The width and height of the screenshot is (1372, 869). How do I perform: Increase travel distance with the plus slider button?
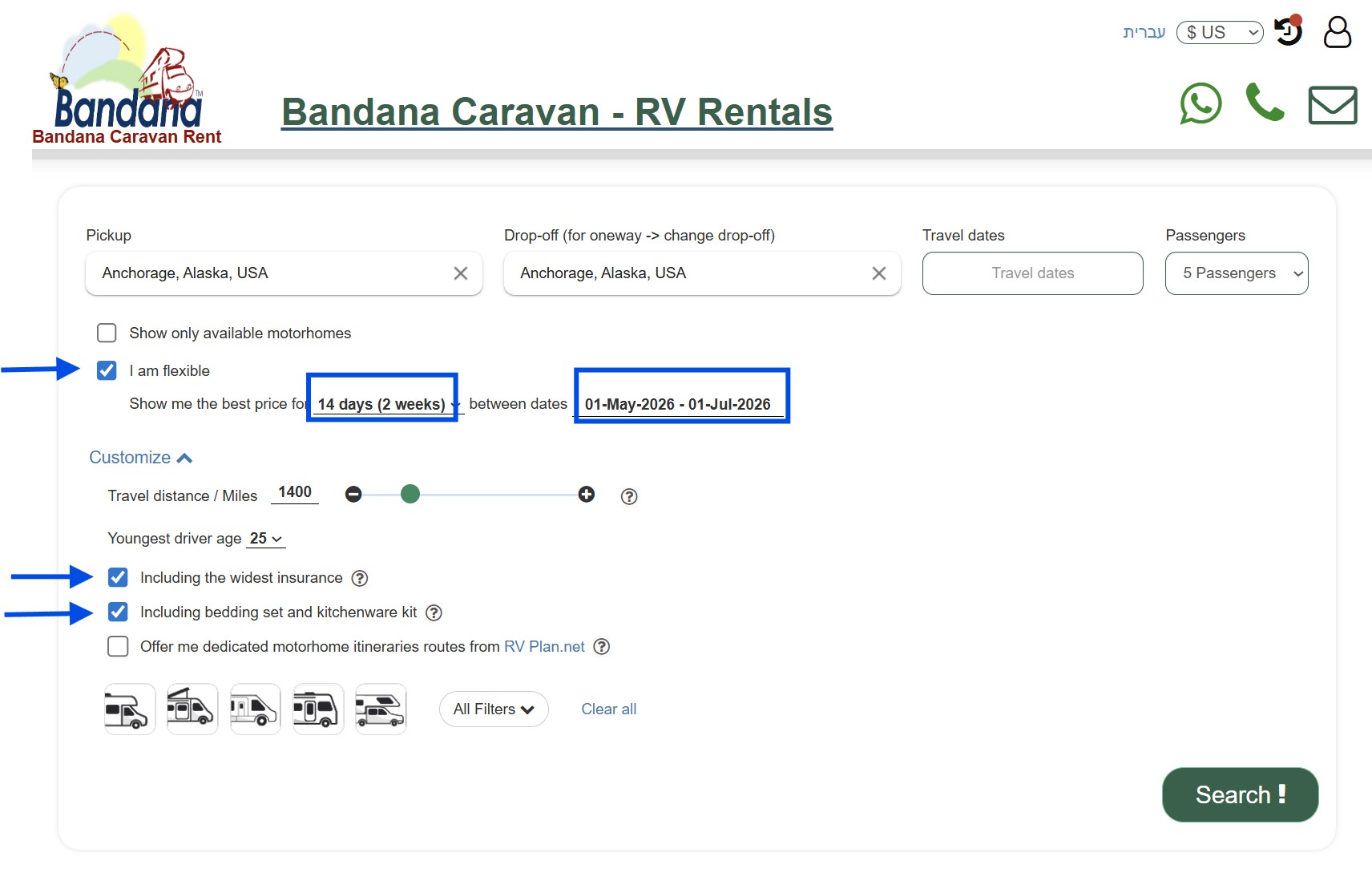pyautogui.click(x=587, y=495)
